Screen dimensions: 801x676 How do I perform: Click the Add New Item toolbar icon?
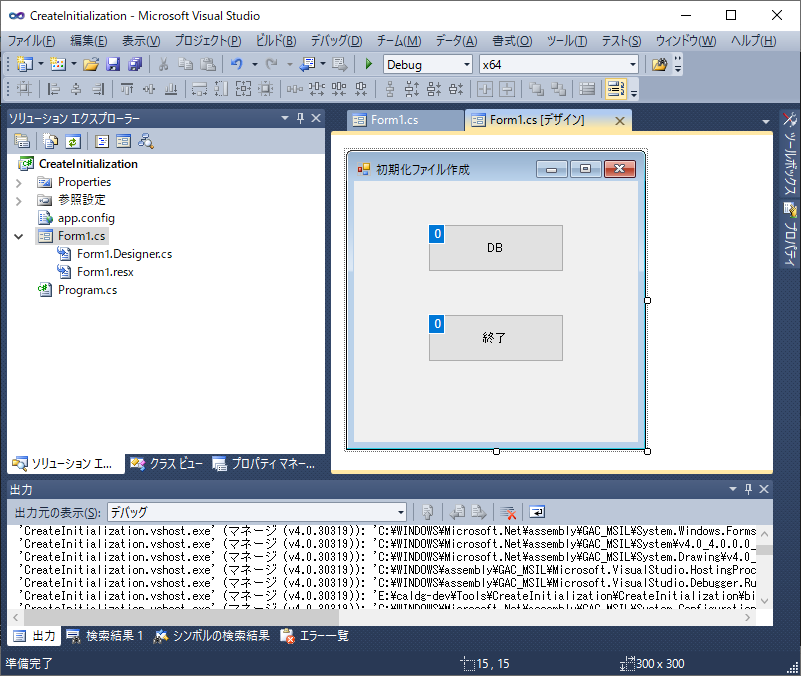58,64
